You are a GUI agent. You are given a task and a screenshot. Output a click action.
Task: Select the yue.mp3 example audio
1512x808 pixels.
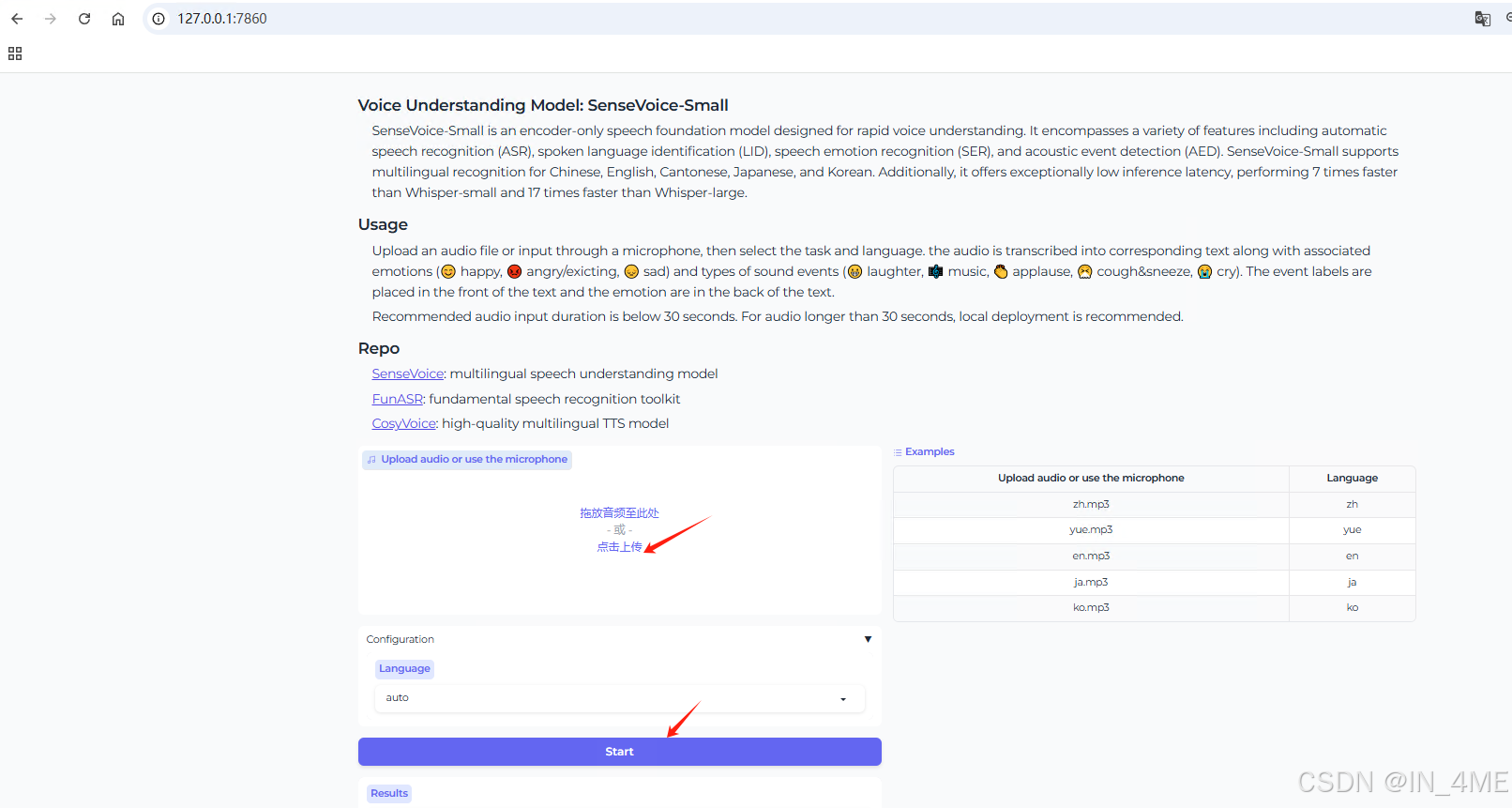[1091, 530]
